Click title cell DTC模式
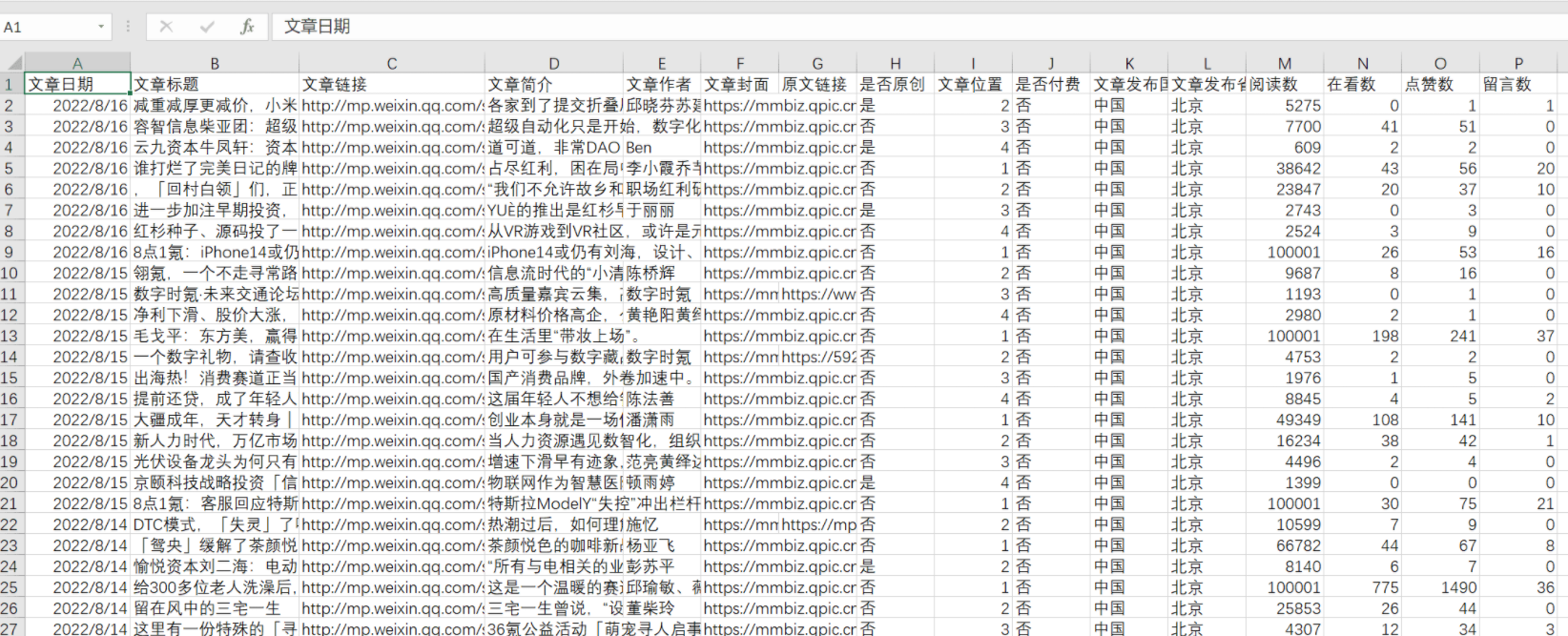The height and width of the screenshot is (636, 1568). click(215, 524)
